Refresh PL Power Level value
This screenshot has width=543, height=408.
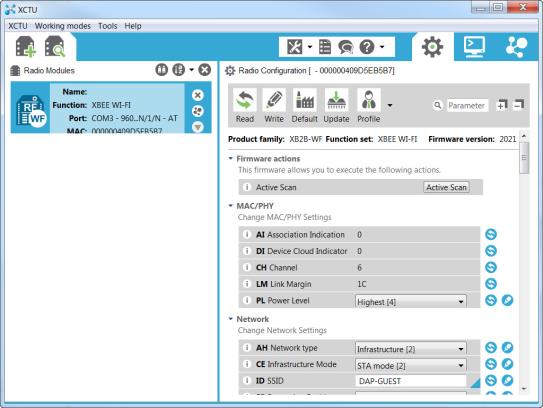[491, 300]
